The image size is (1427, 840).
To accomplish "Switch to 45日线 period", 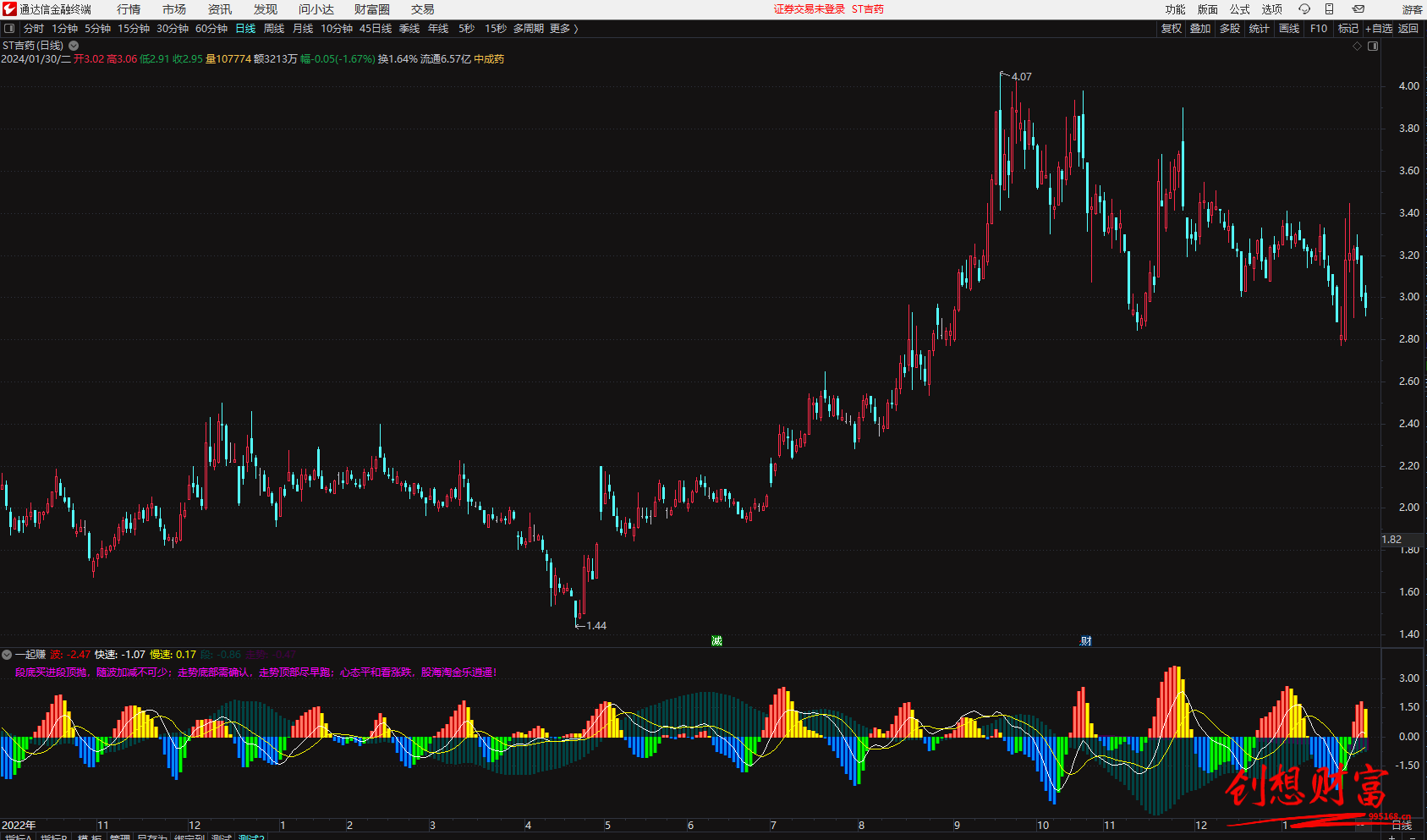I will [x=376, y=29].
